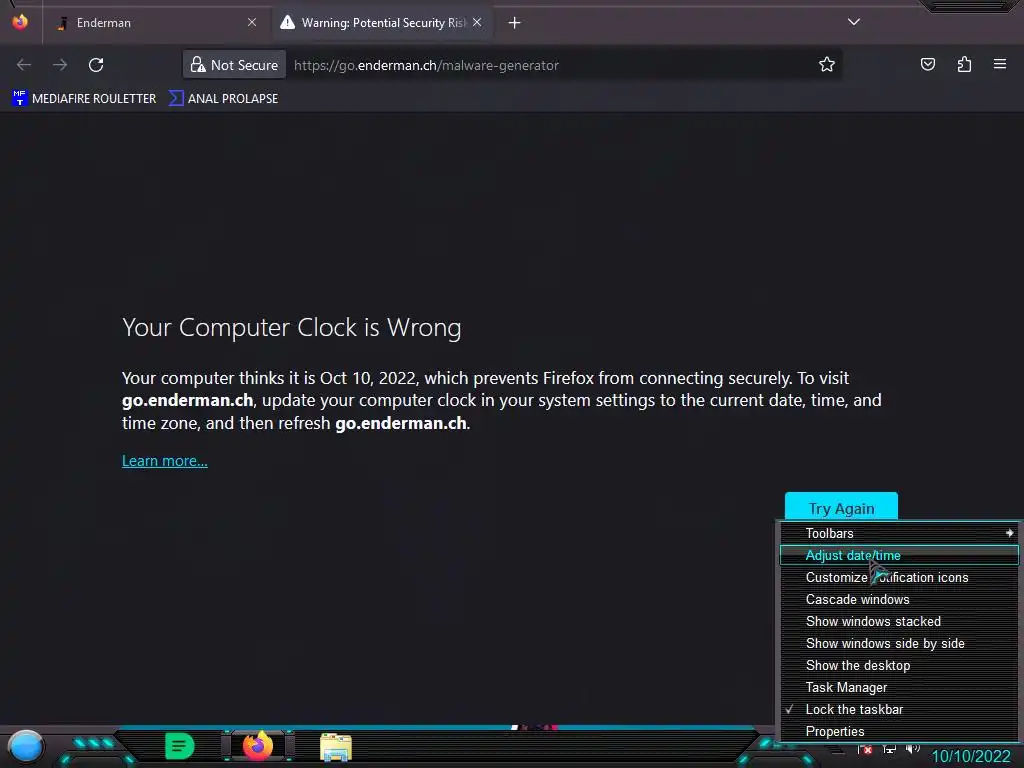This screenshot has height=768, width=1024.
Task: Expand the Toolbars submenu
Action: click(899, 534)
